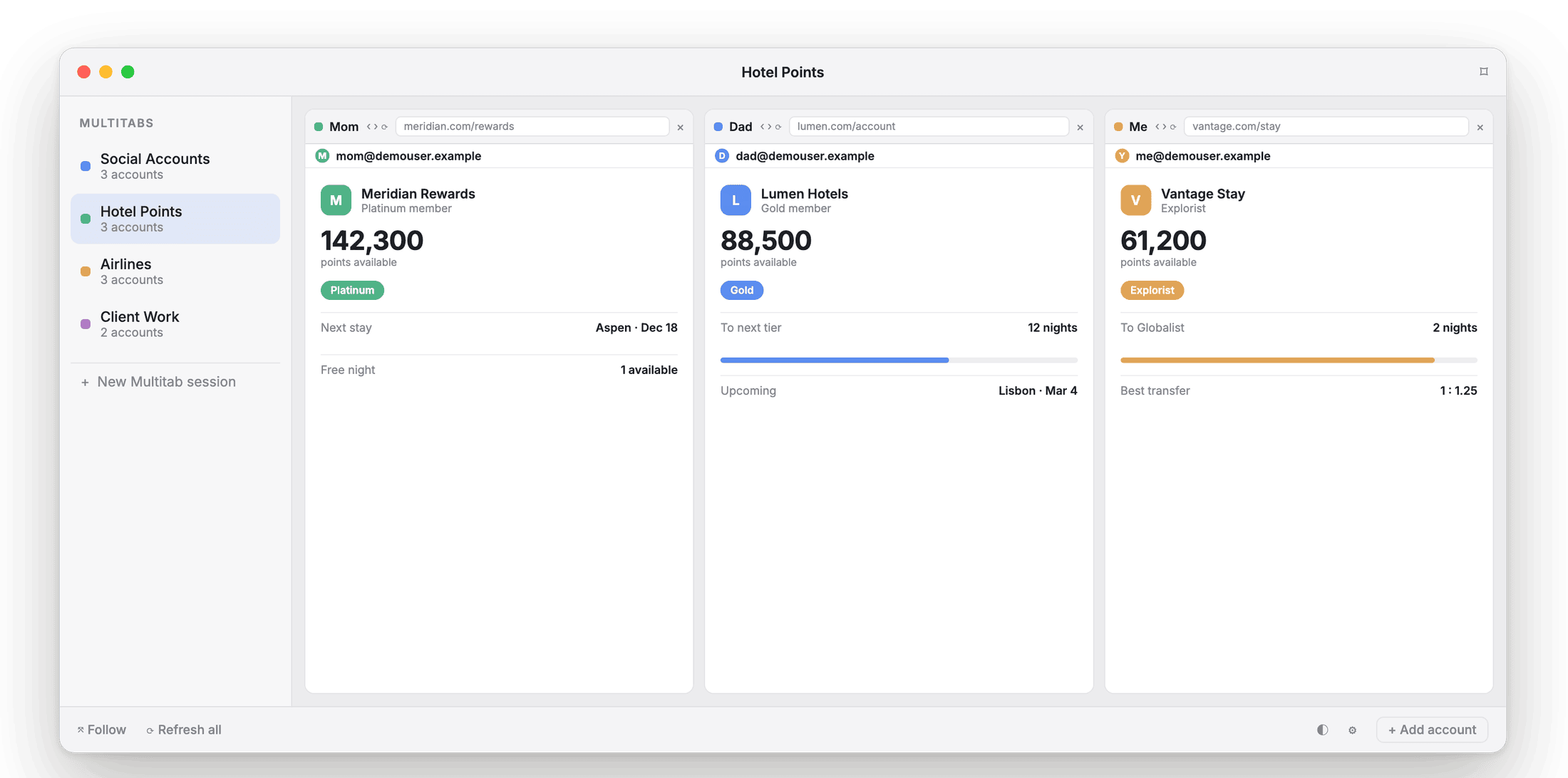Click the Aspen · Dec 18 next stay

(x=636, y=328)
